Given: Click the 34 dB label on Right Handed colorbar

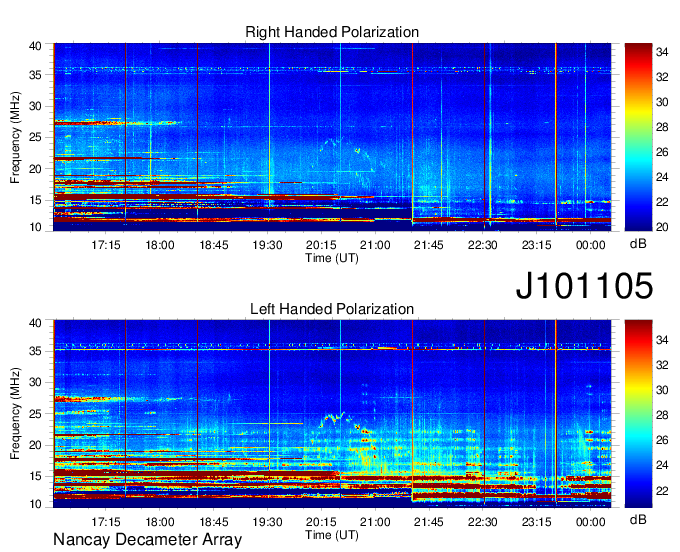Looking at the screenshot, I should coord(662,52).
